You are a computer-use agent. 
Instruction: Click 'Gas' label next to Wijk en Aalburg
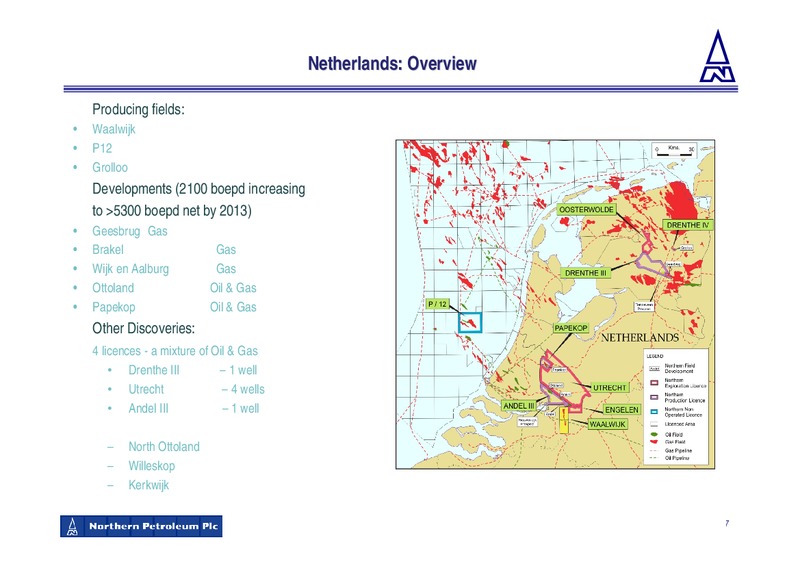click(226, 269)
